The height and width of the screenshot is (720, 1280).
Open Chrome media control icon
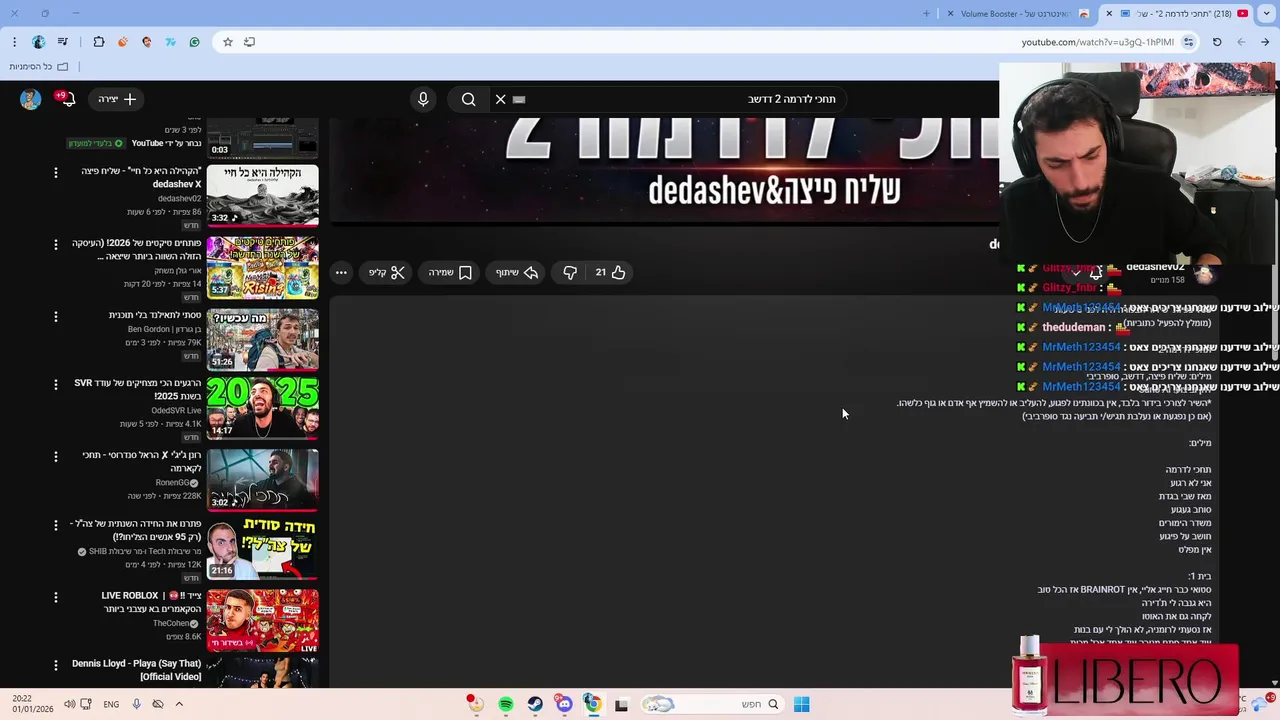(63, 42)
